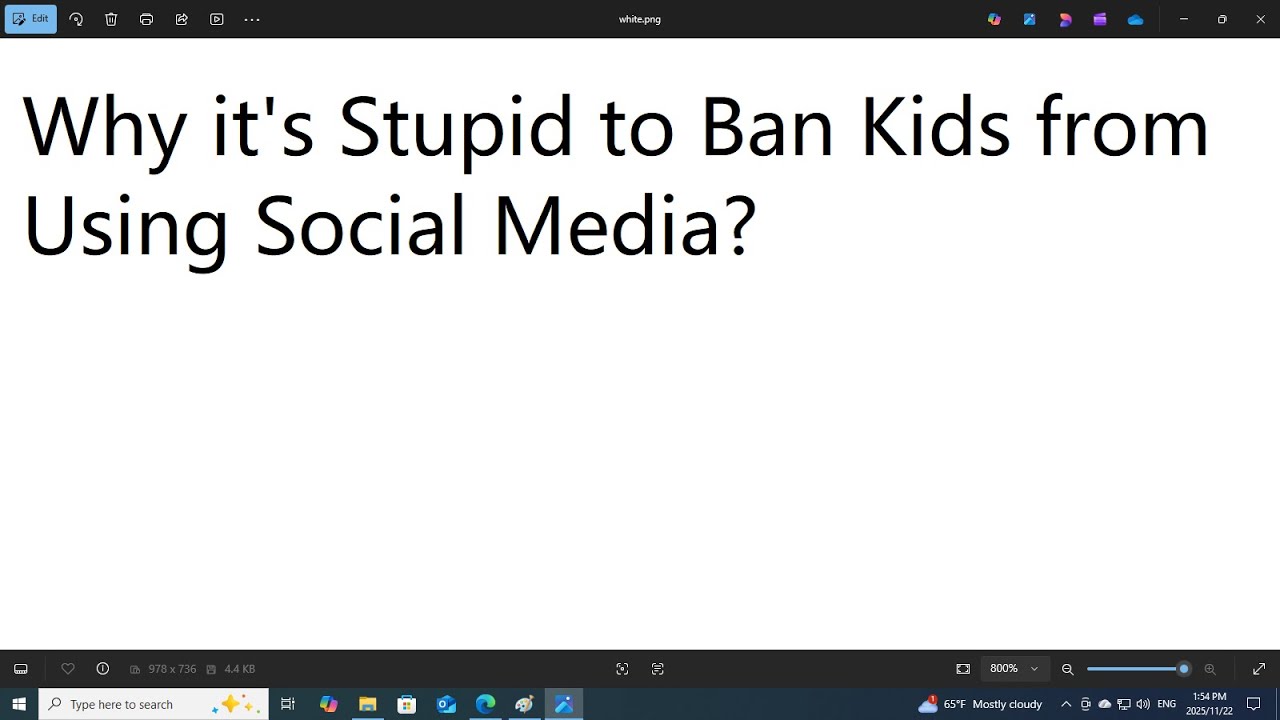Click the 978 x 736 dimensions text
This screenshot has height=720, width=1280.
coord(172,669)
